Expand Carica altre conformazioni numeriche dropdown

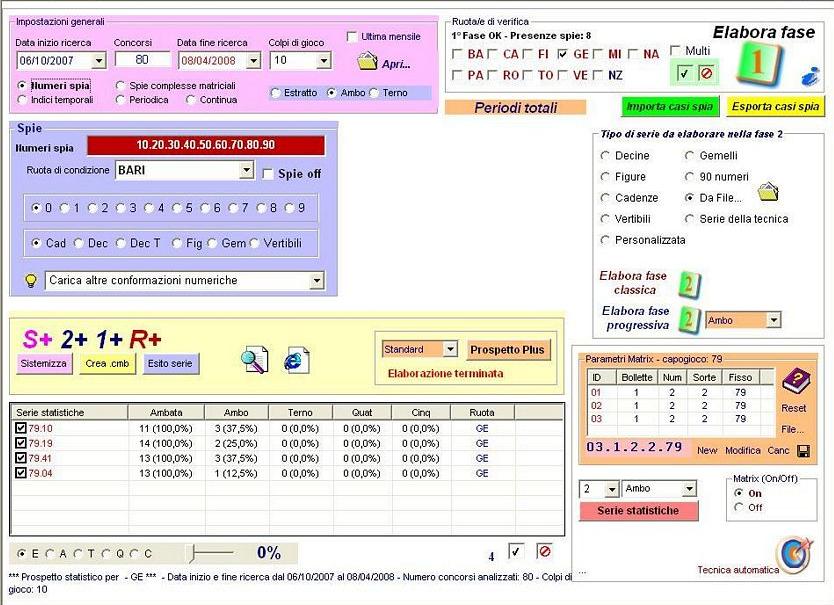click(317, 281)
